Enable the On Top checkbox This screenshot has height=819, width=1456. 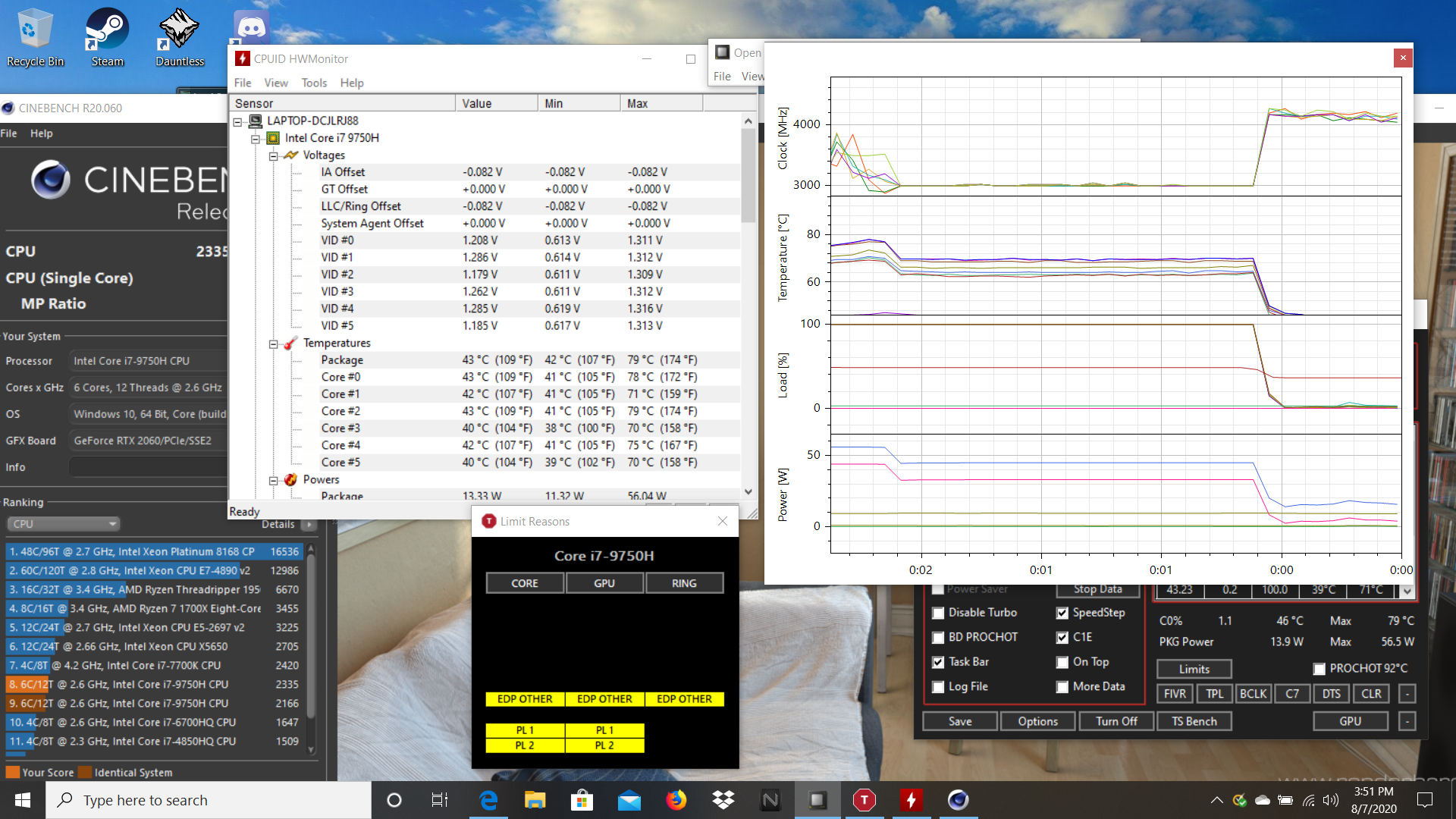click(x=1062, y=662)
